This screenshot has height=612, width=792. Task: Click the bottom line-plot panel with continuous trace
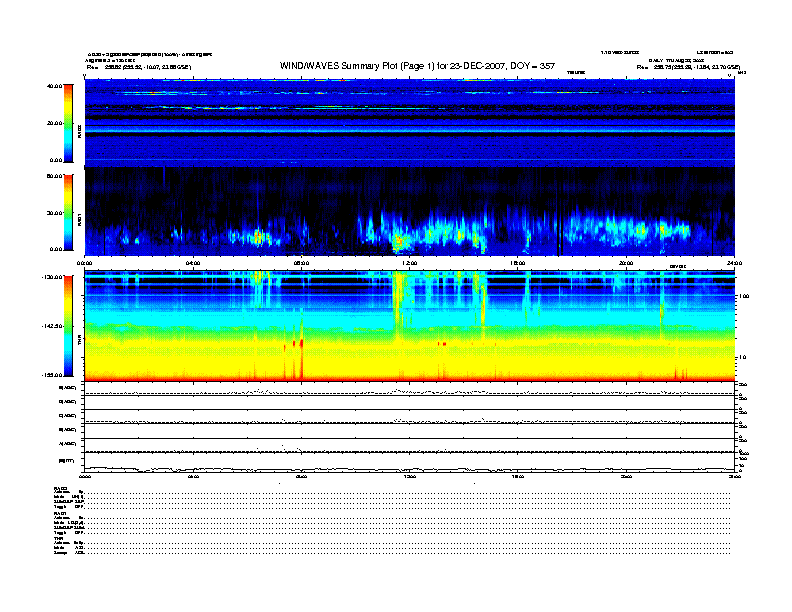[410, 462]
